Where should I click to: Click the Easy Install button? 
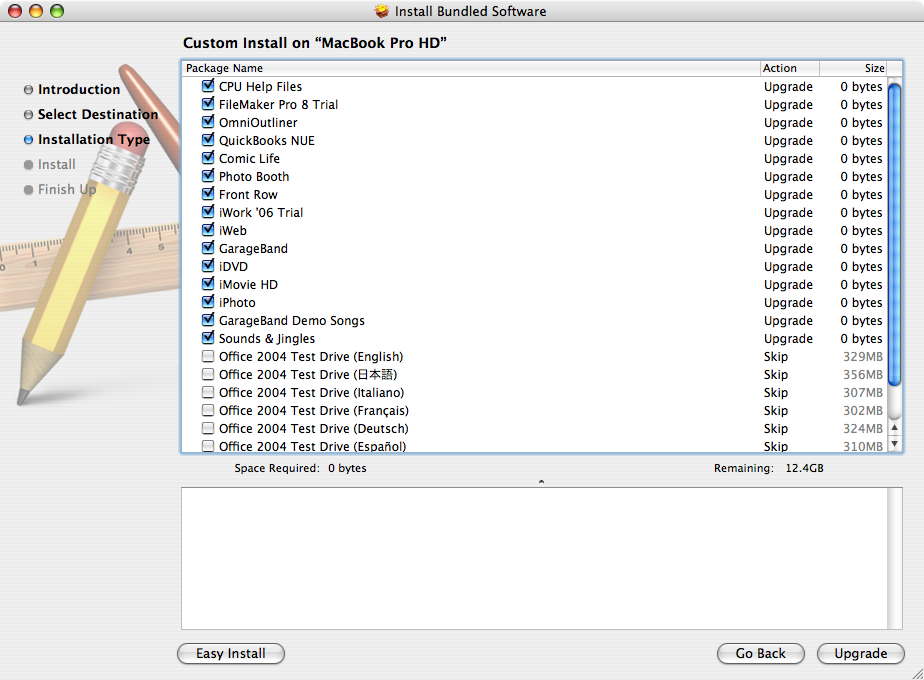coord(231,653)
